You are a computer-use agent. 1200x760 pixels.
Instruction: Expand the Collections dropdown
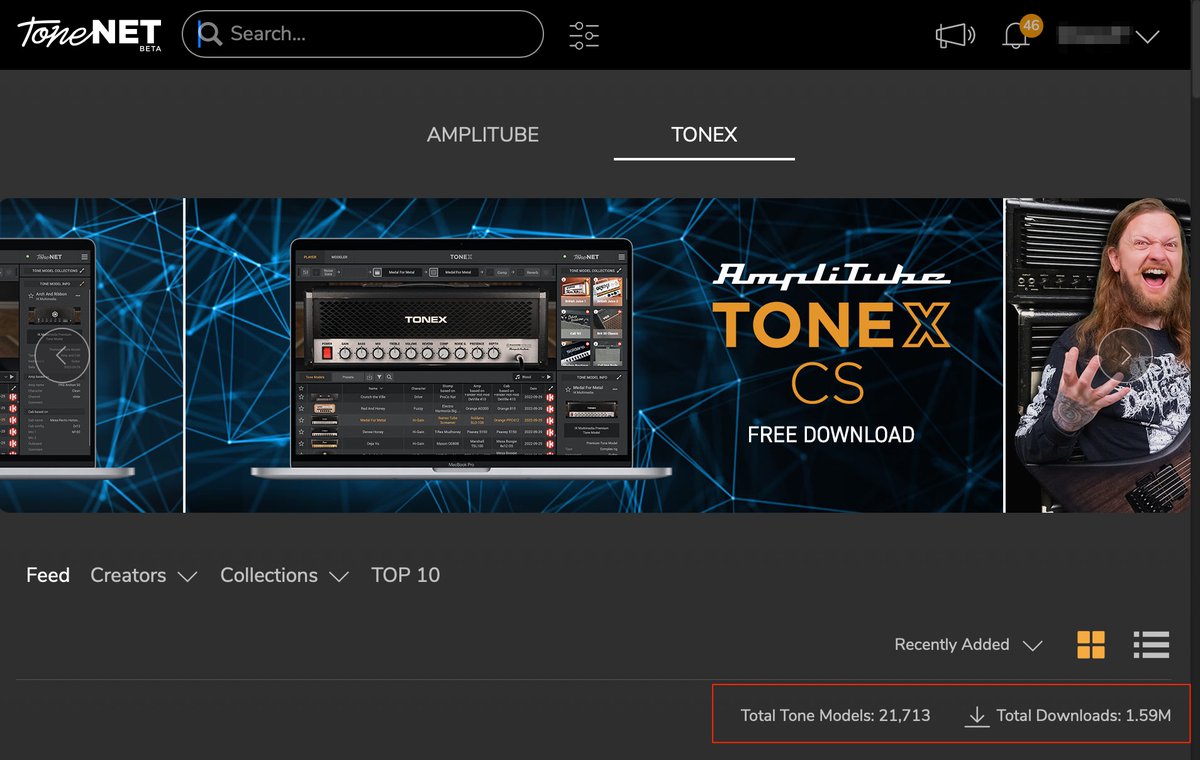284,575
